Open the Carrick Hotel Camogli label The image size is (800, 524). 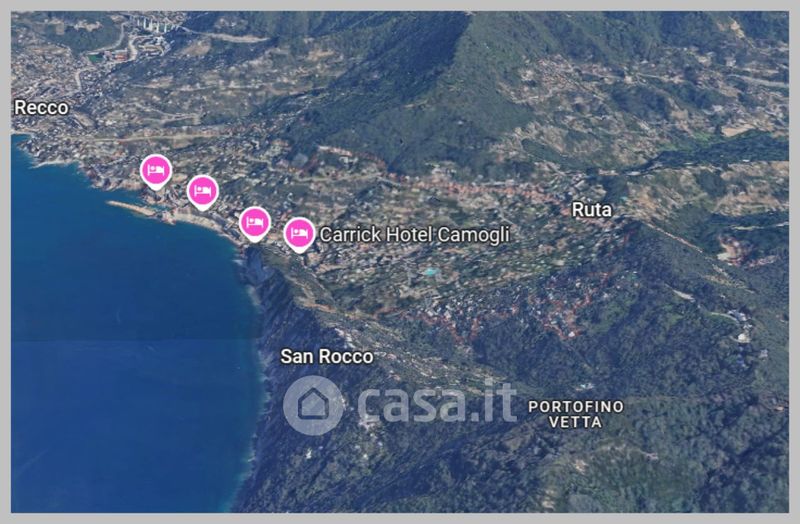[414, 235]
